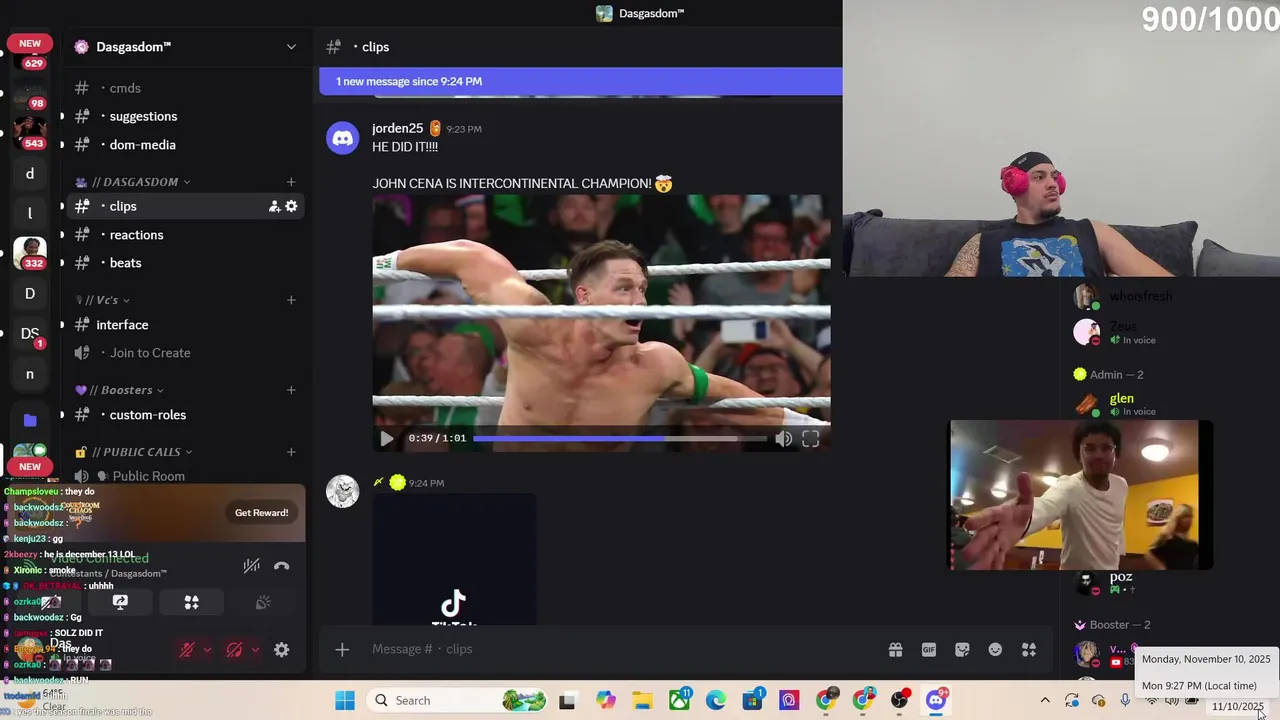Screen dimensions: 1280x720
Task: Open the GIF picker
Action: click(x=929, y=649)
